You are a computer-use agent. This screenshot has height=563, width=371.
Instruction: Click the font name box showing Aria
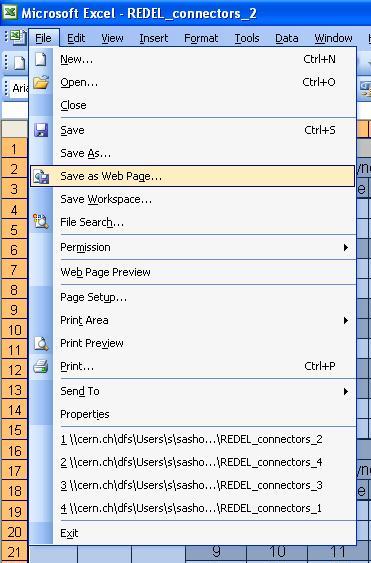tap(20, 88)
